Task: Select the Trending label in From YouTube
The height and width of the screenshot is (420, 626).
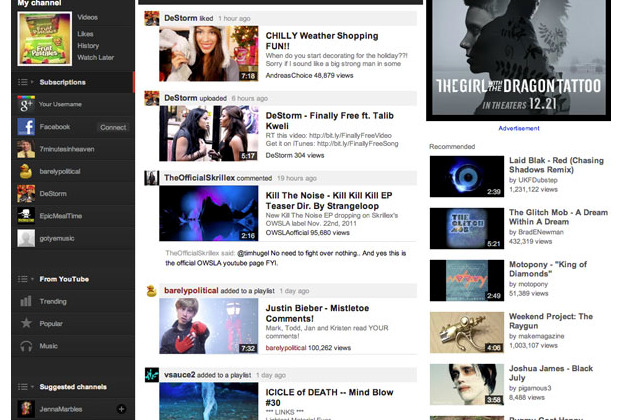Action: tap(53, 301)
